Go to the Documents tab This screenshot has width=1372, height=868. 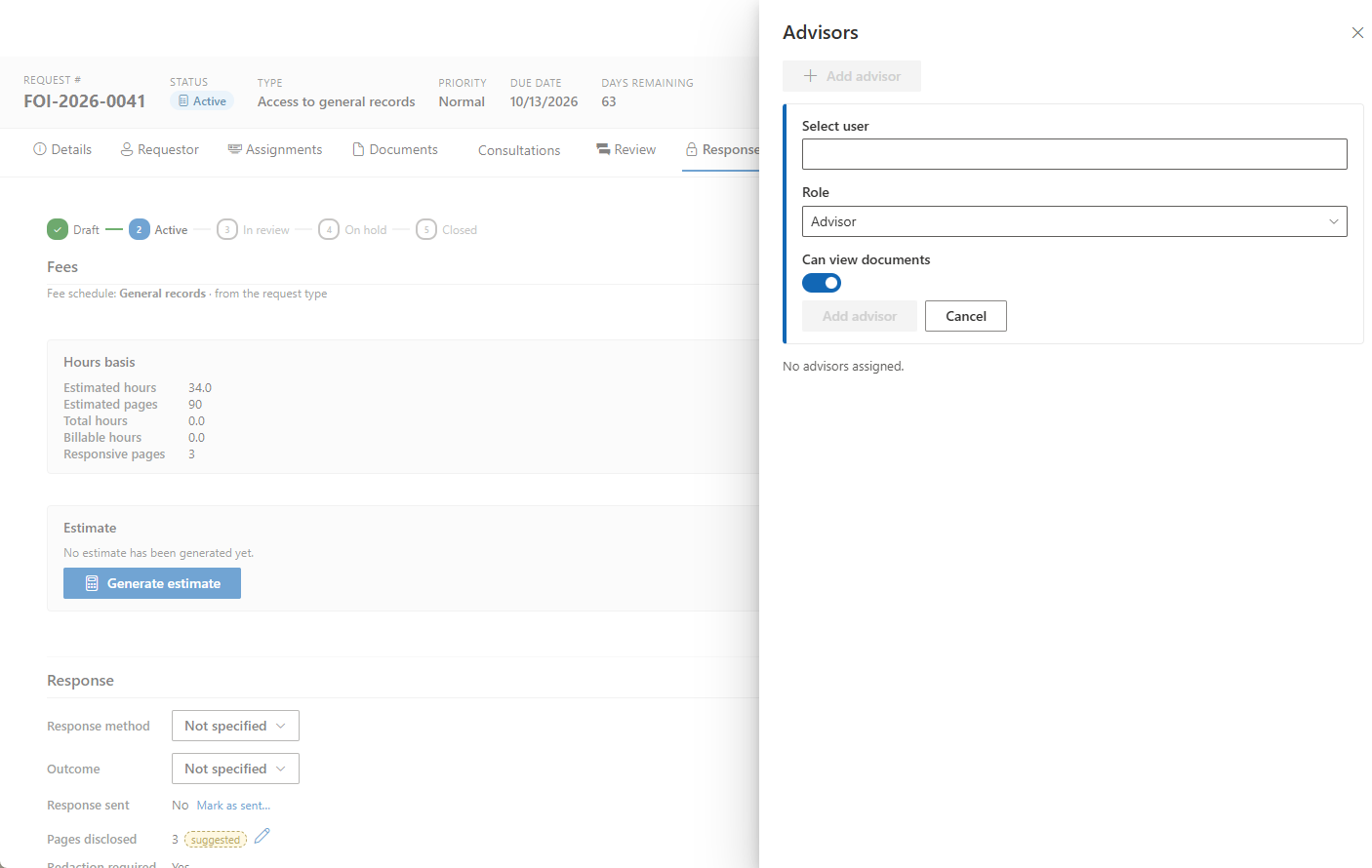pos(395,149)
